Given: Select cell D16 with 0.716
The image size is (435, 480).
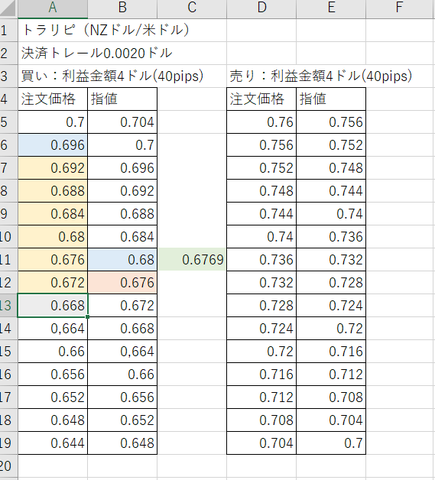Looking at the screenshot, I should pos(262,374).
